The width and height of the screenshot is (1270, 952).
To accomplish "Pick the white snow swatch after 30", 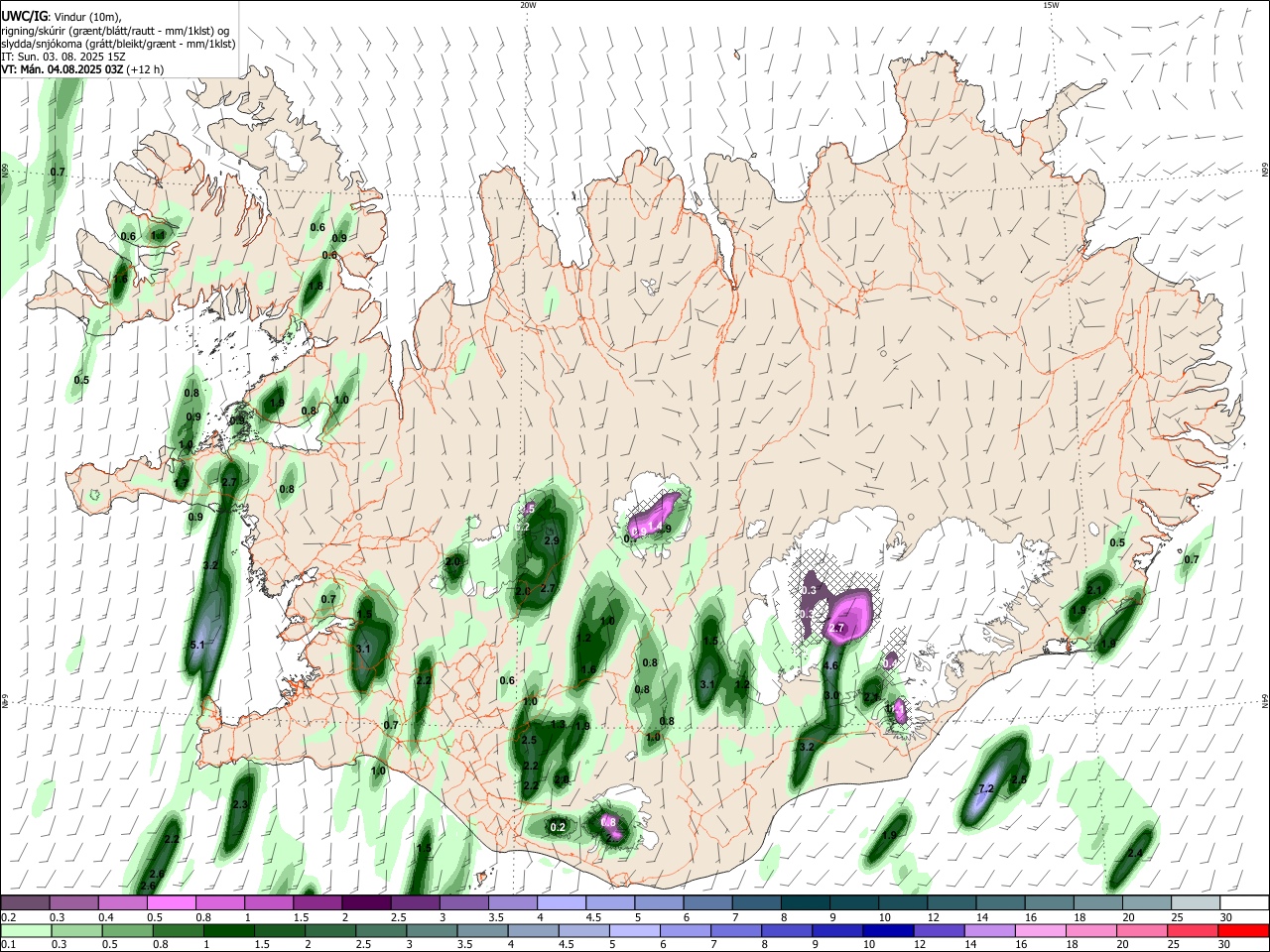I will 1243,902.
